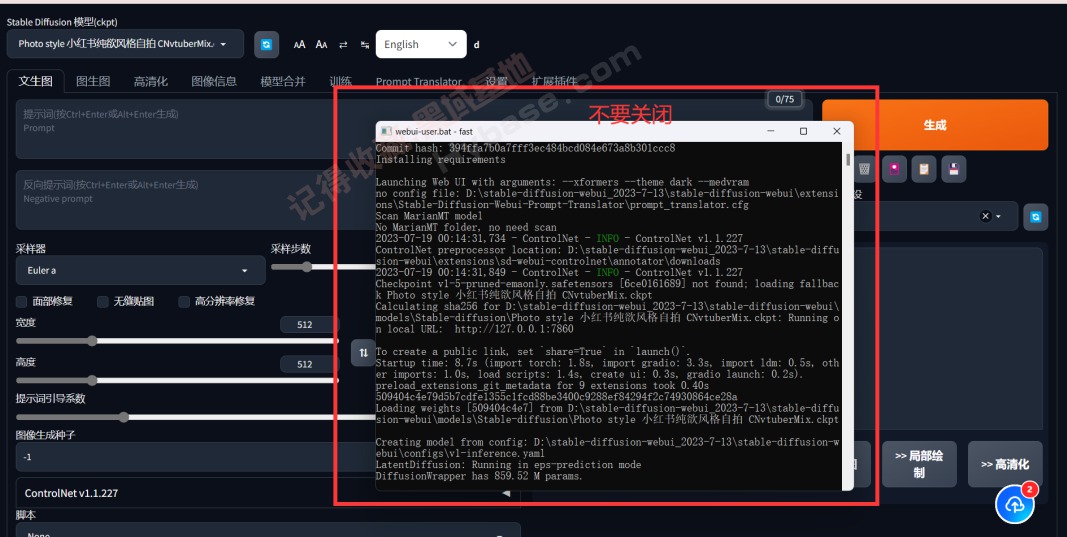Open the 图像信息 tab
The height and width of the screenshot is (537, 1067).
[214, 81]
